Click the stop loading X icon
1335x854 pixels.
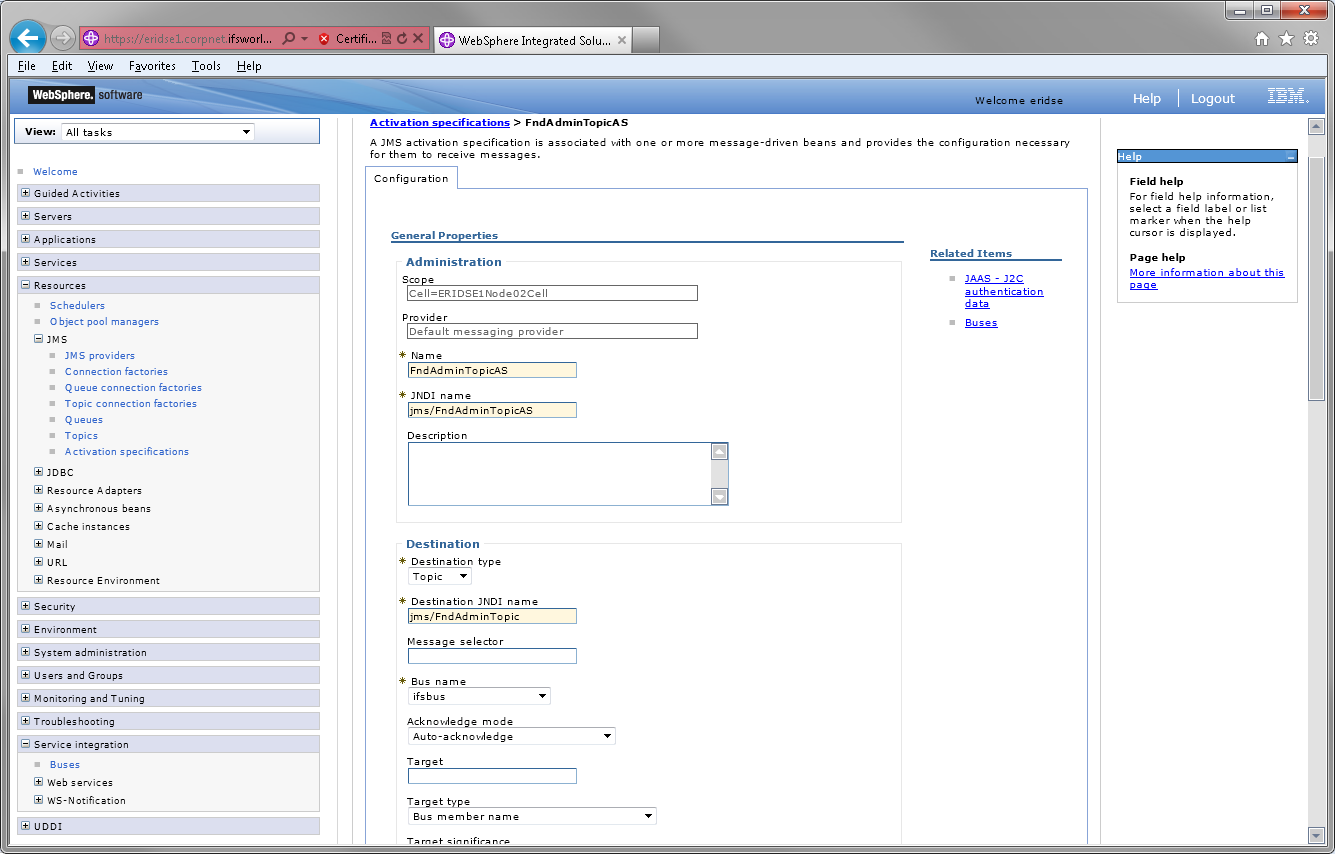click(x=418, y=39)
